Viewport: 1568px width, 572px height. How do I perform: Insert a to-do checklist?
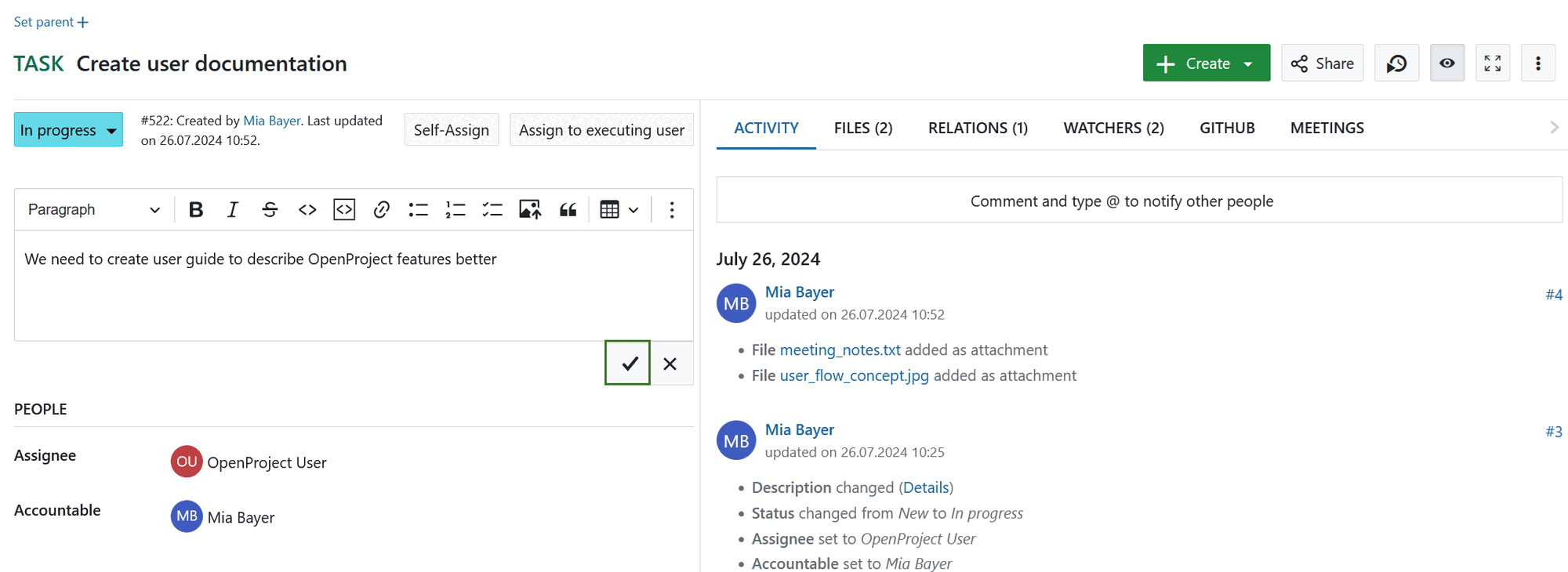pos(492,210)
